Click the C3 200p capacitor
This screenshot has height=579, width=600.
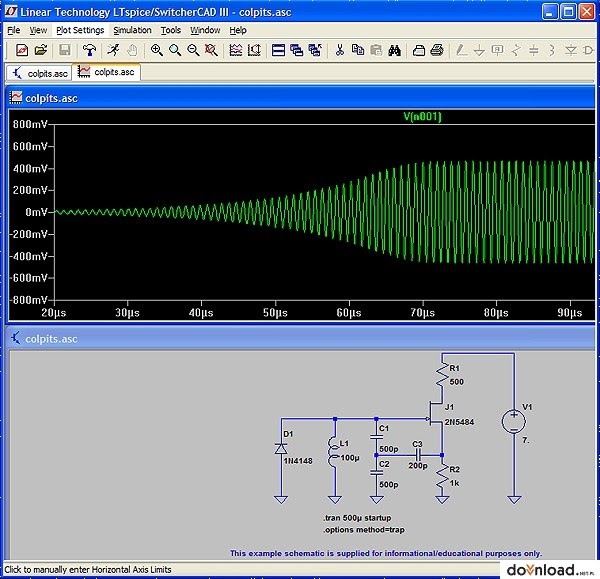[418, 455]
